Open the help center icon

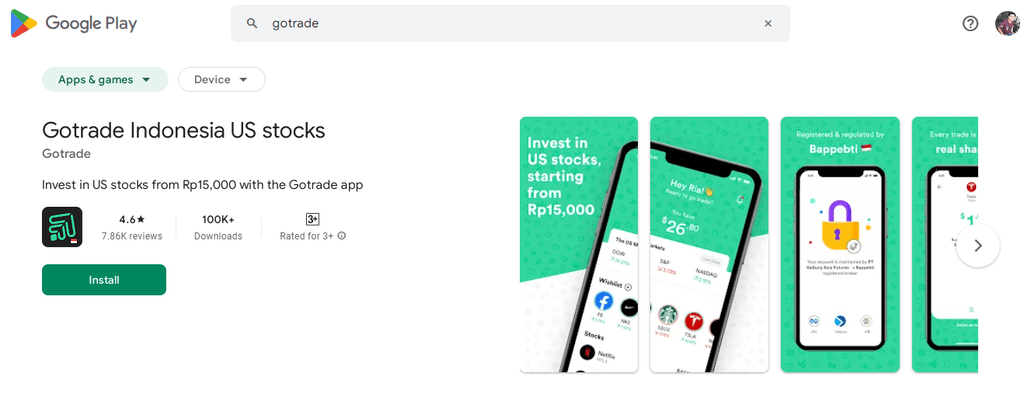(x=970, y=24)
